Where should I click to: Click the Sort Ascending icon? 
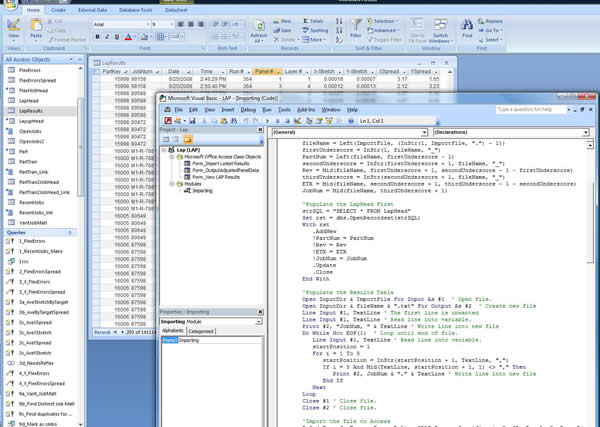339,21
